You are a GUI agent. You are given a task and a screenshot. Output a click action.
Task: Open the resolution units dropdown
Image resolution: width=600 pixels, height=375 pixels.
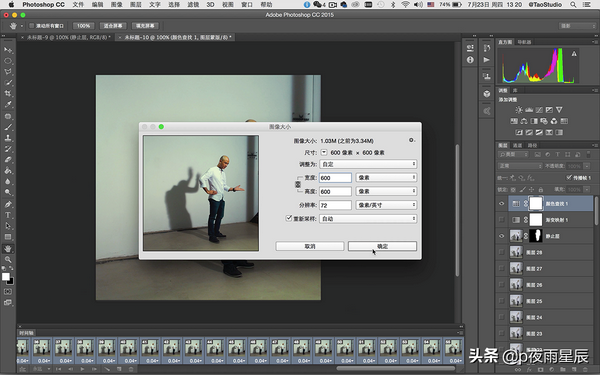[386, 205]
